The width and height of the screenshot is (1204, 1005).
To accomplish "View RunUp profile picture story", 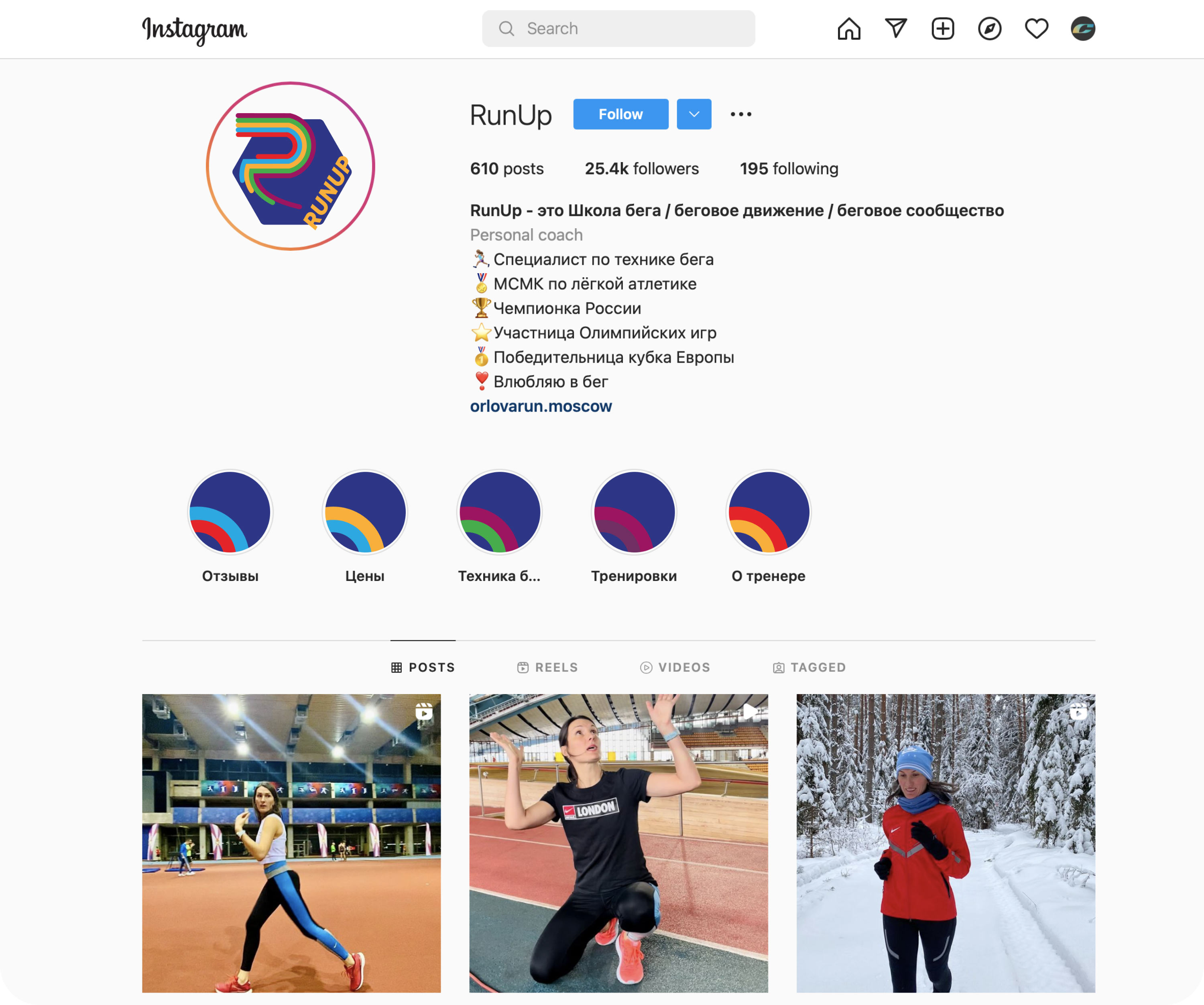I will point(290,166).
